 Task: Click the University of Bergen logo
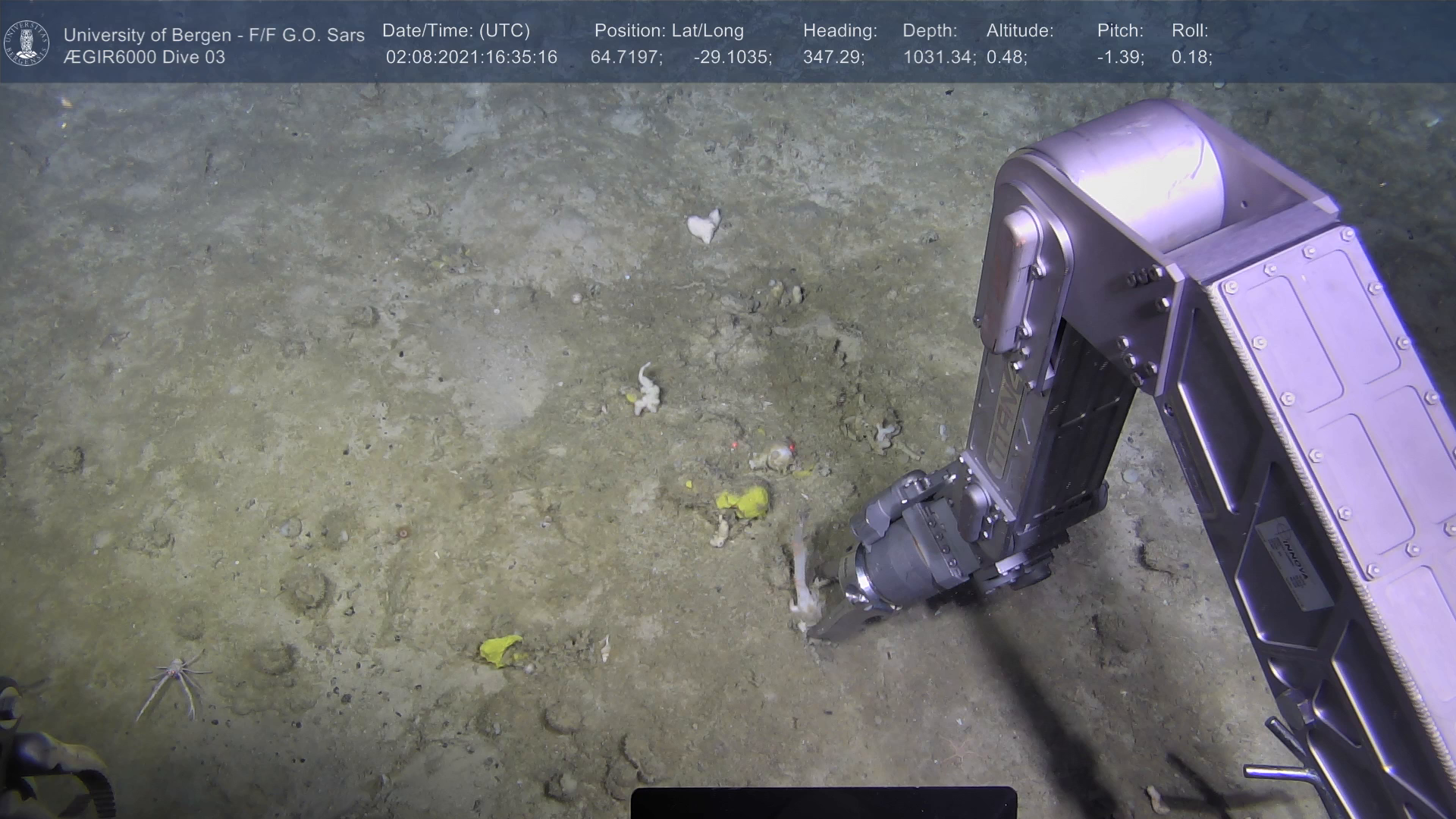27,43
